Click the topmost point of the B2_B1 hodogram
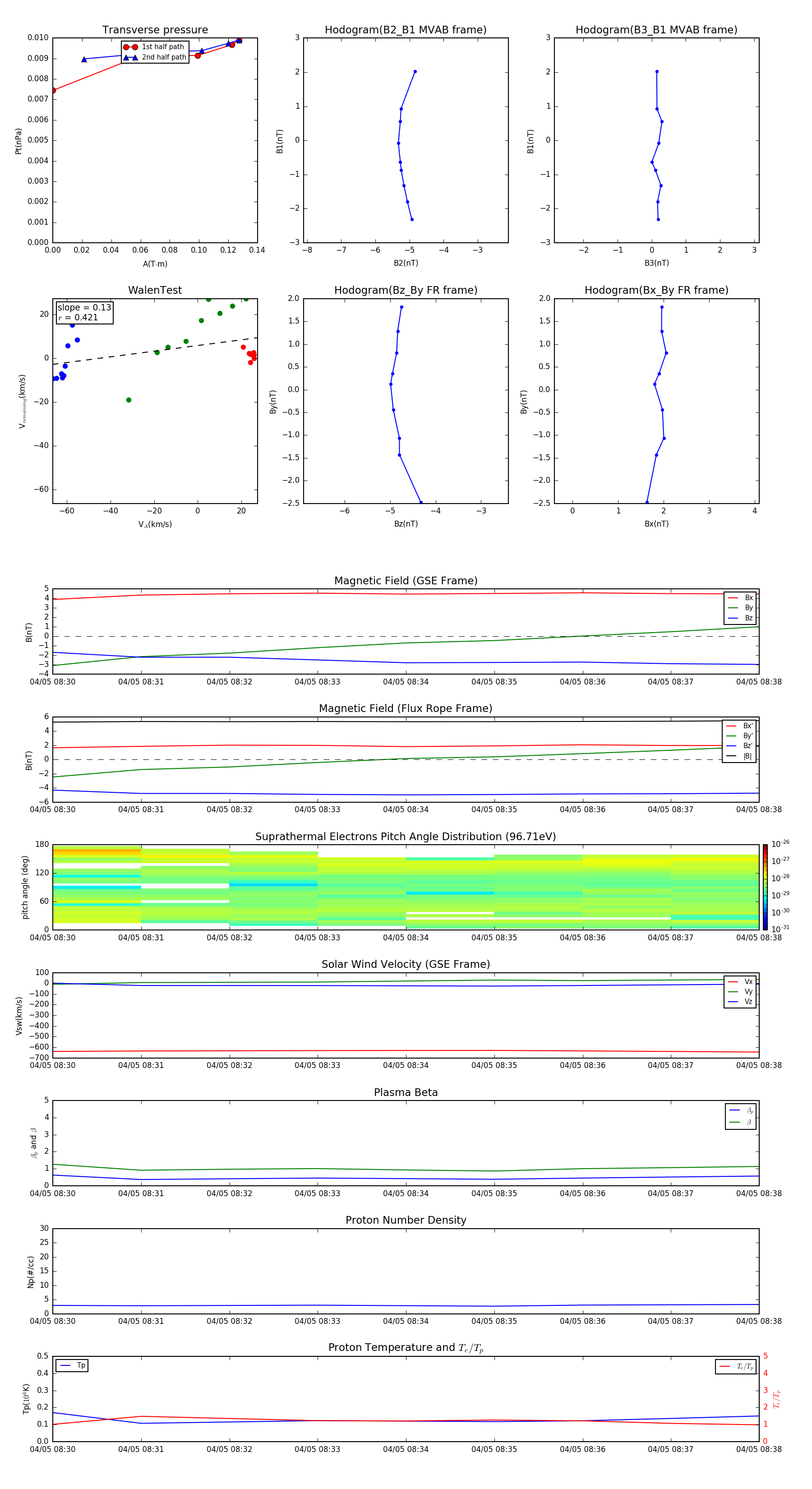 (415, 72)
